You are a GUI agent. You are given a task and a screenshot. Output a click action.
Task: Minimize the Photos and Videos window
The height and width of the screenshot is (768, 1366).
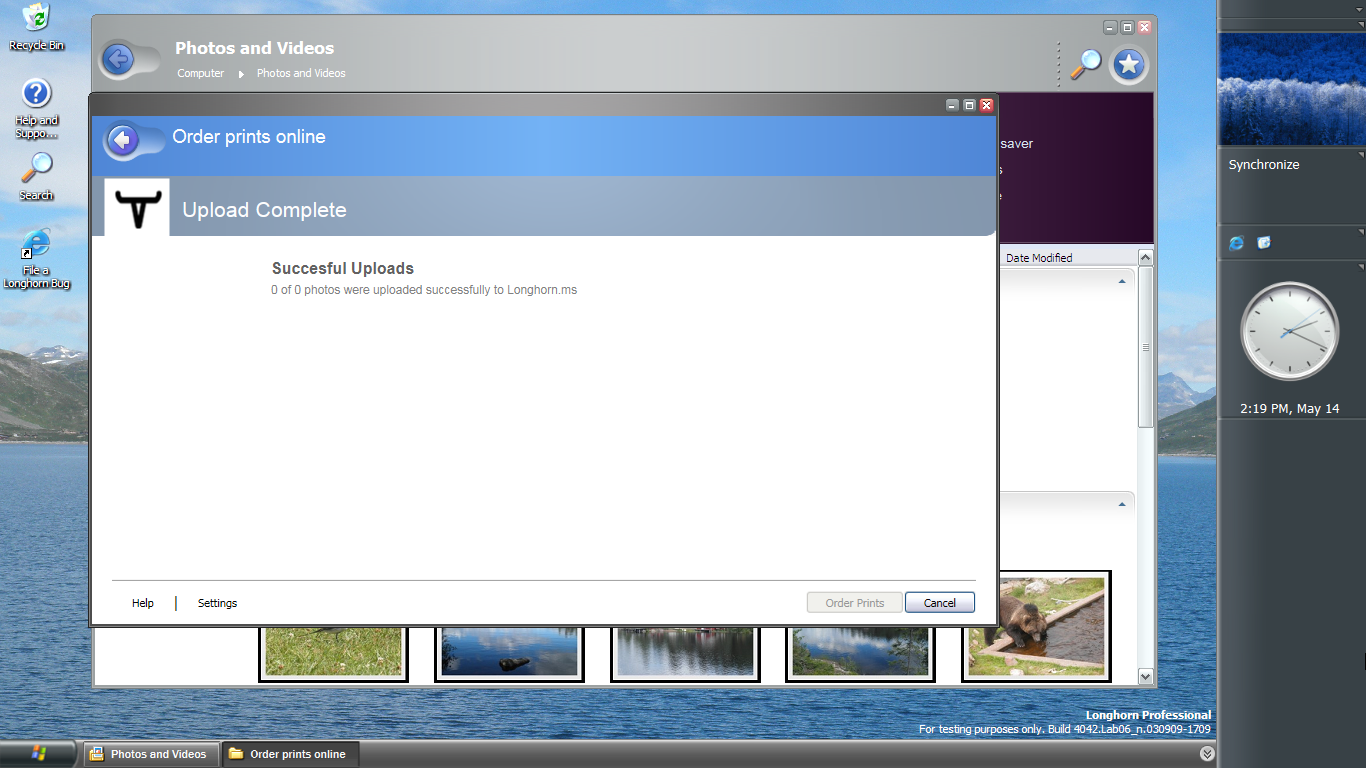coord(1110,27)
